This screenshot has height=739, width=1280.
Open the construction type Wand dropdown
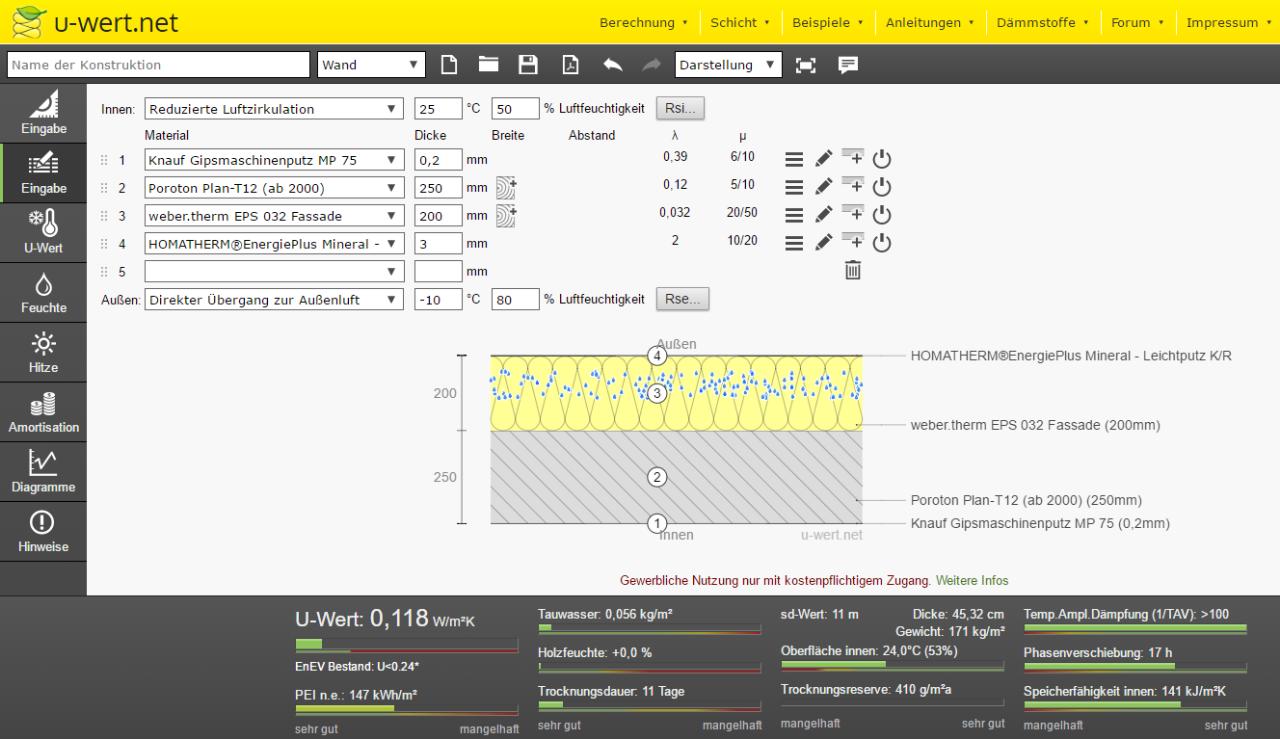click(x=371, y=65)
